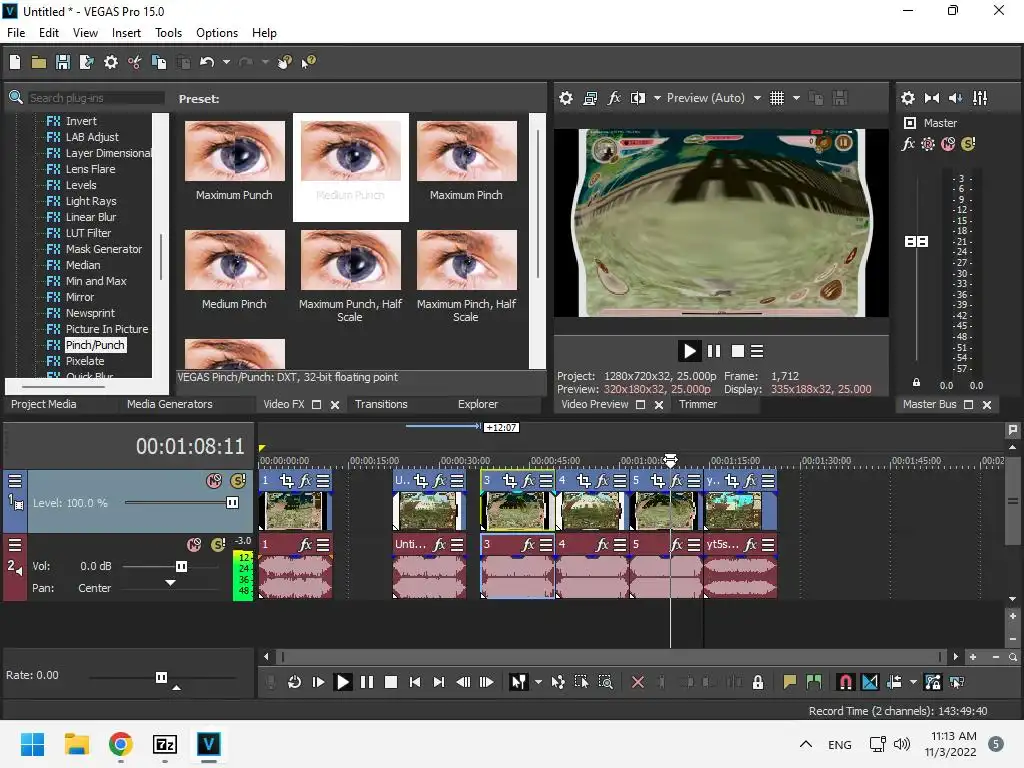Open Project Properties gear in main toolbar
The width and height of the screenshot is (1024, 768).
point(111,62)
